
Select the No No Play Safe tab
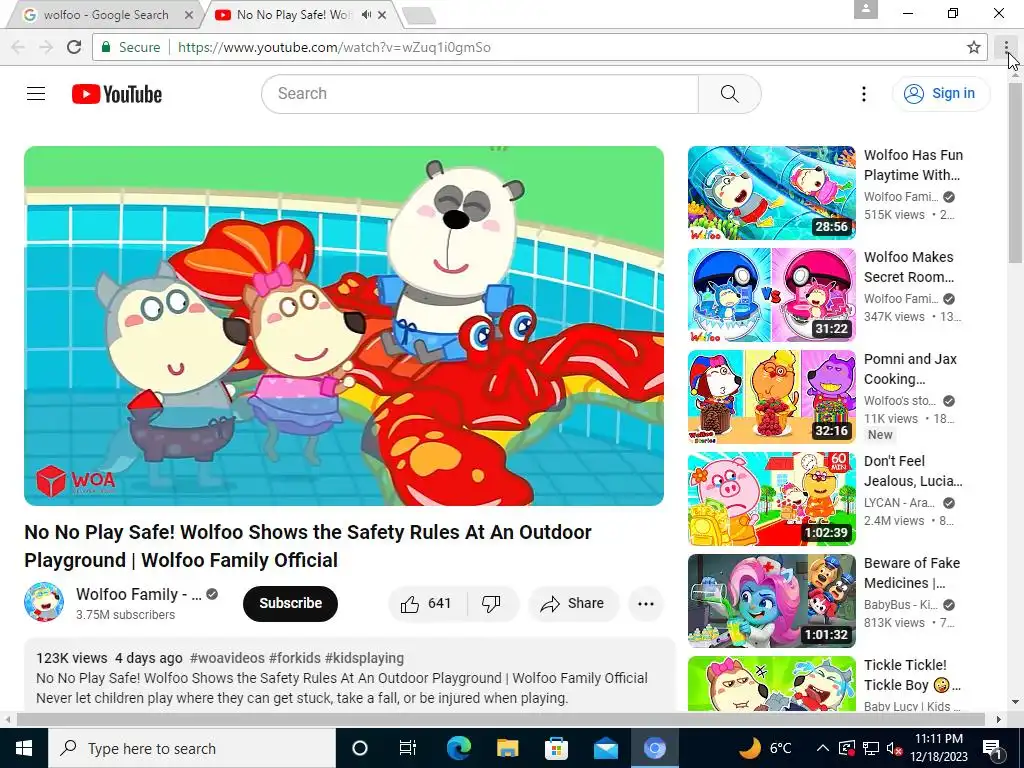[x=294, y=14]
